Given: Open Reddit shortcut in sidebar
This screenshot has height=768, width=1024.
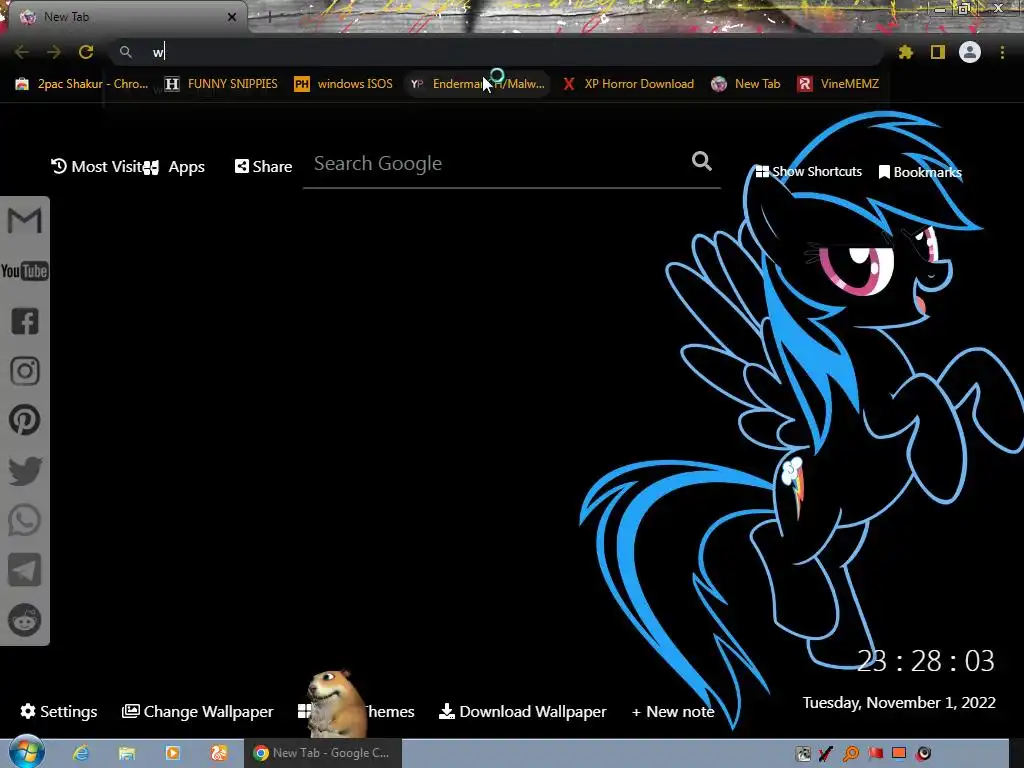Looking at the screenshot, I should click(25, 620).
